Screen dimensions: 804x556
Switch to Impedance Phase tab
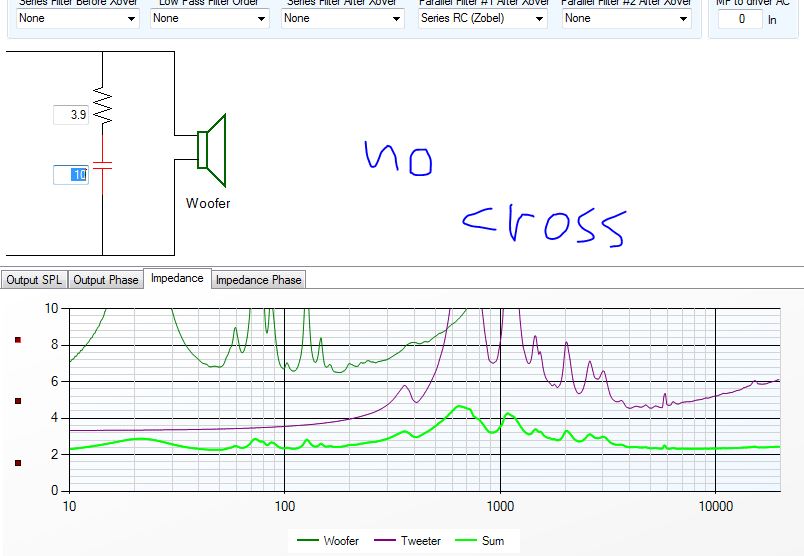pyautogui.click(x=258, y=280)
